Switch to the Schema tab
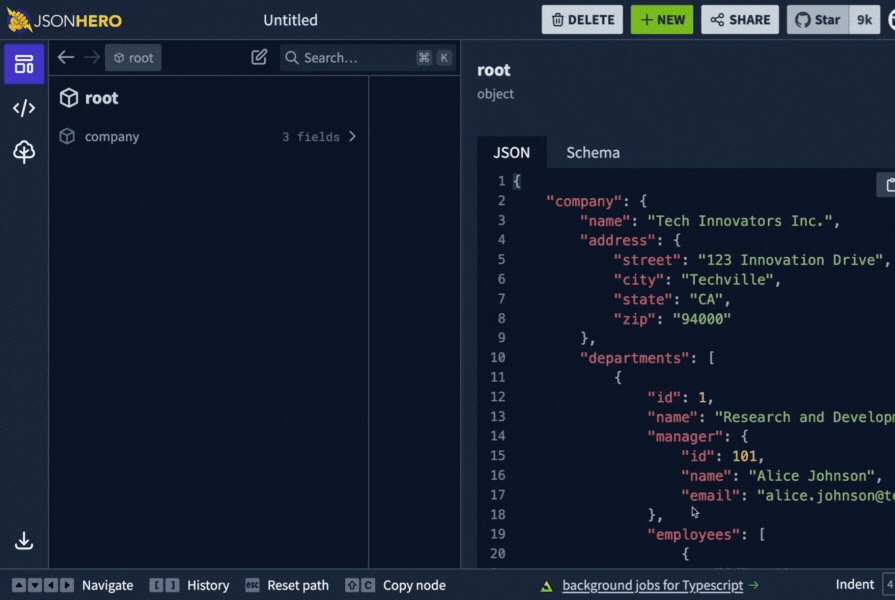 [x=592, y=152]
